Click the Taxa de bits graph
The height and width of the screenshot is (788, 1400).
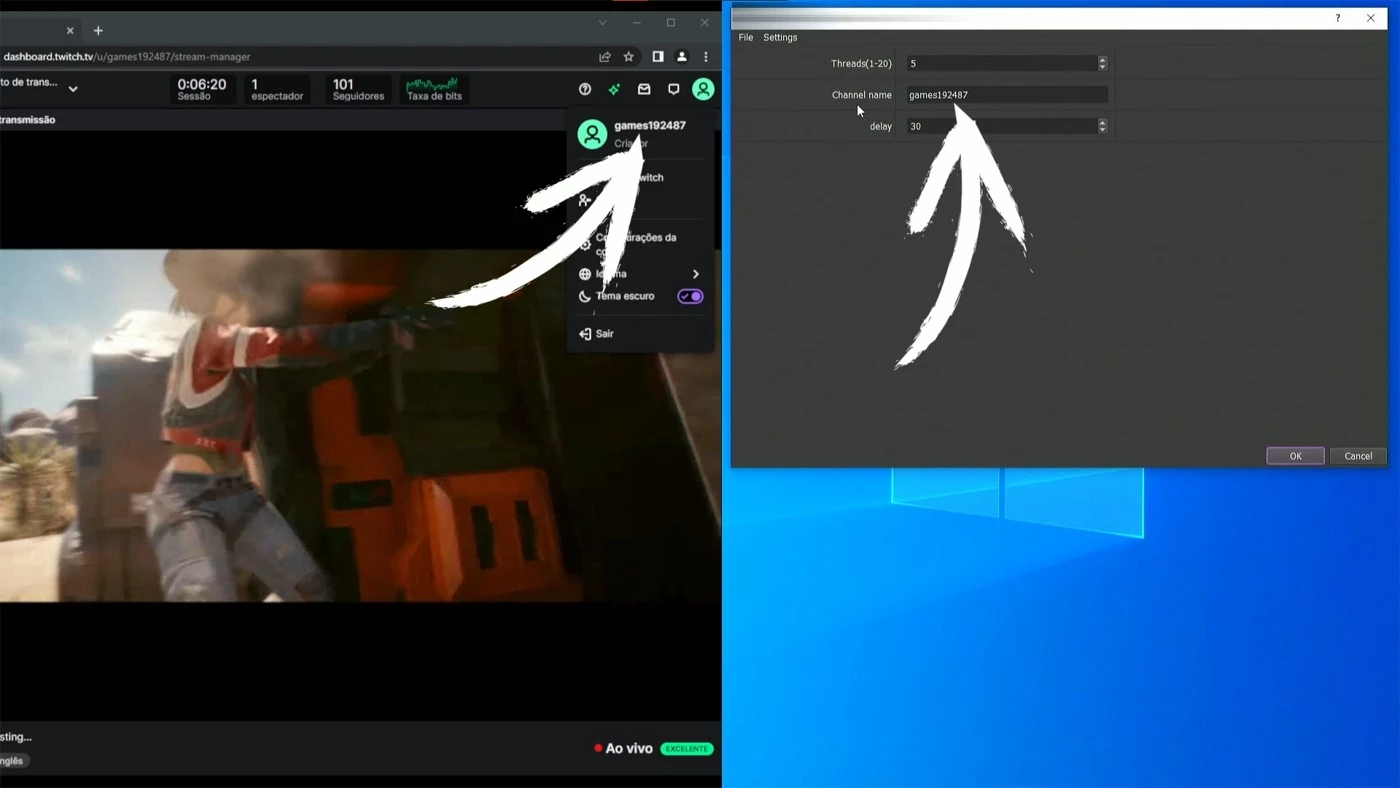coord(434,89)
